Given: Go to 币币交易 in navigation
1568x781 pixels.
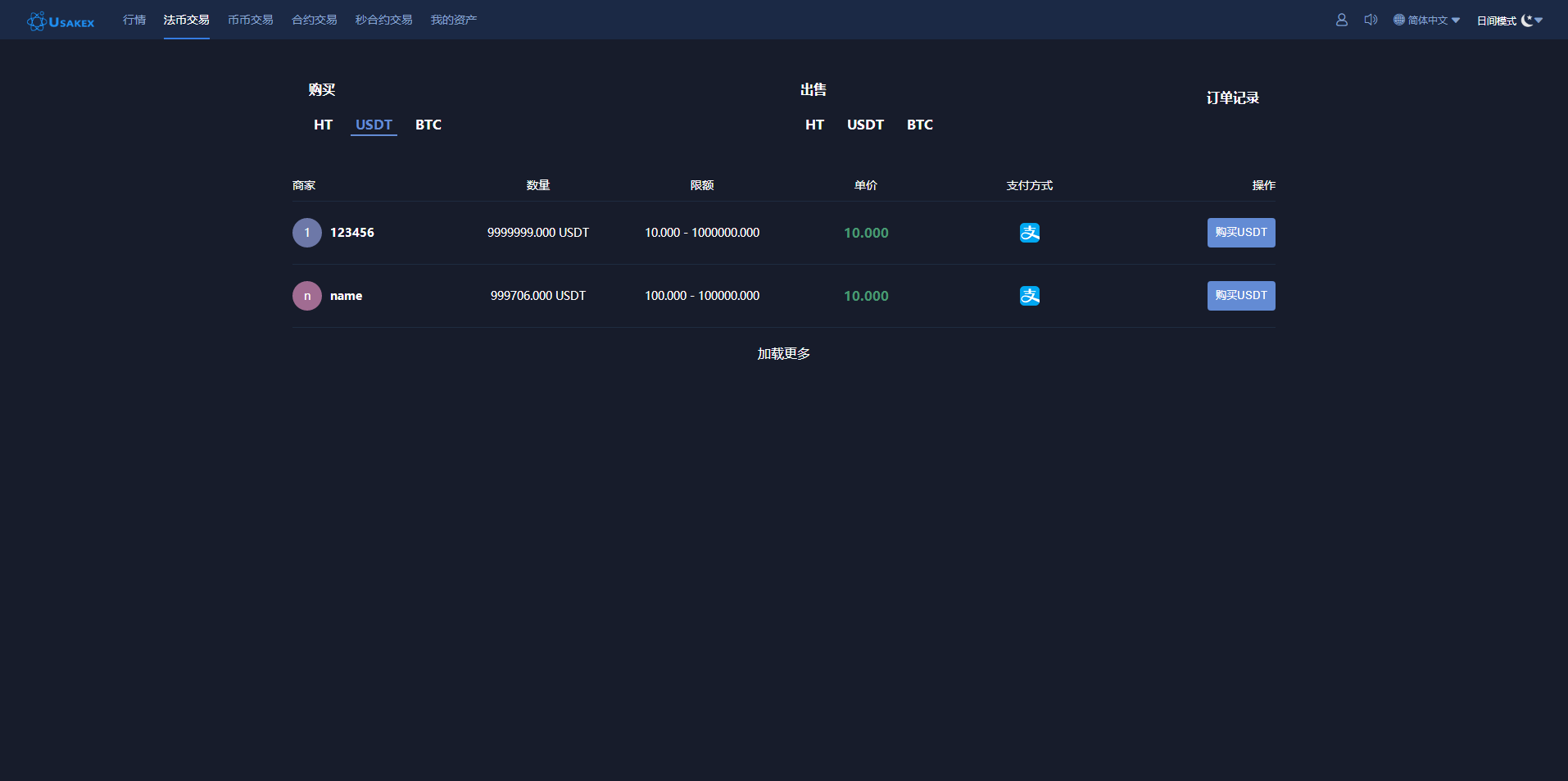Looking at the screenshot, I should click(250, 20).
